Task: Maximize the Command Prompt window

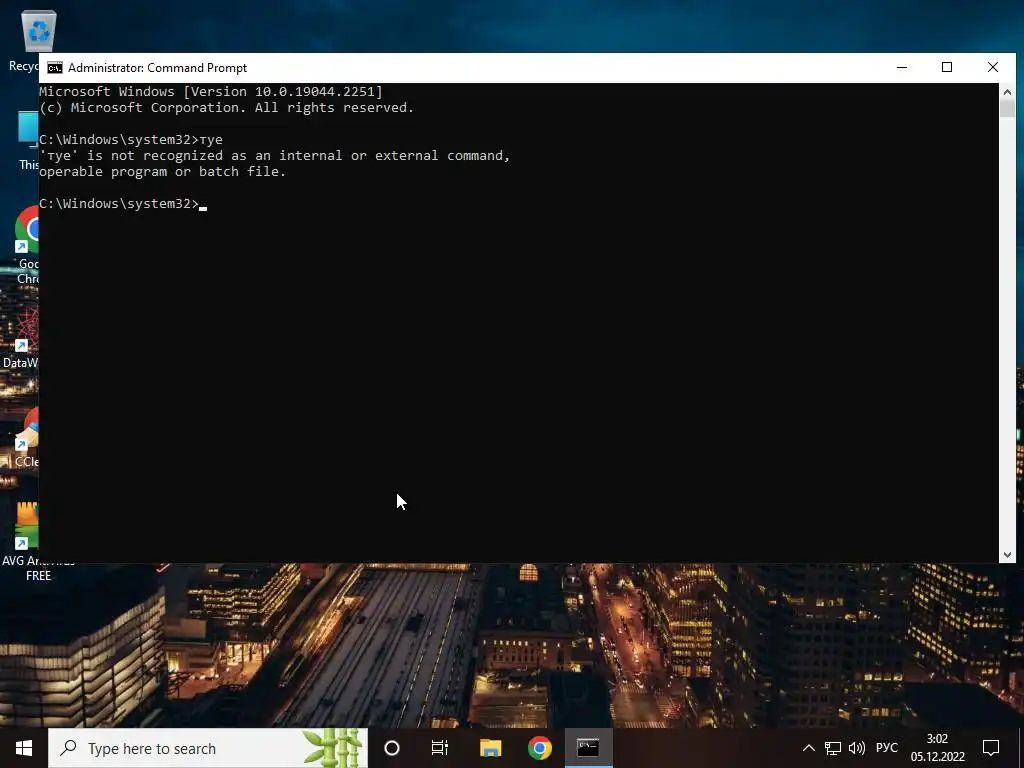Action: coord(947,67)
